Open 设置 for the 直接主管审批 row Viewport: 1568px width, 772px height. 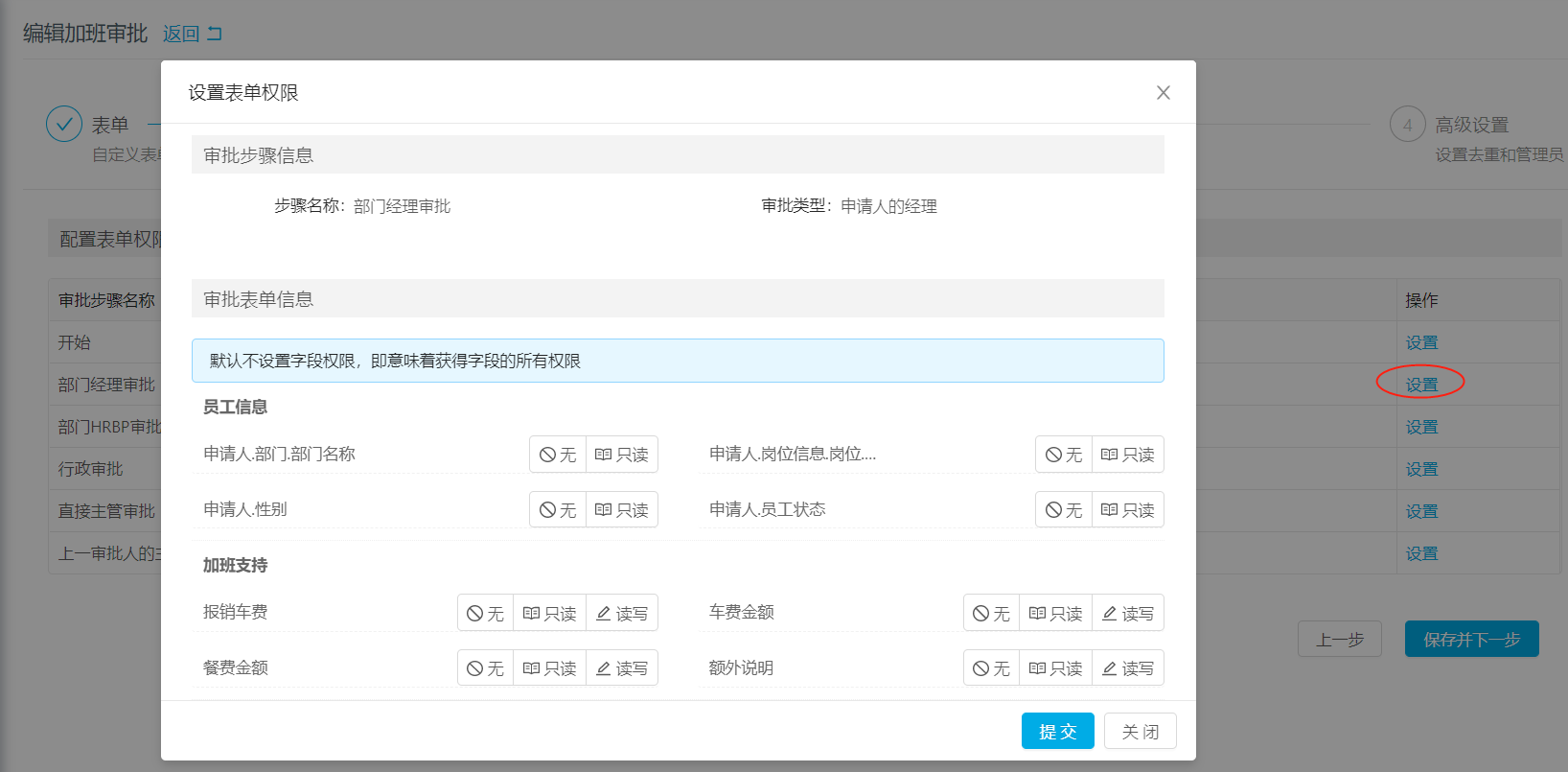click(1421, 511)
